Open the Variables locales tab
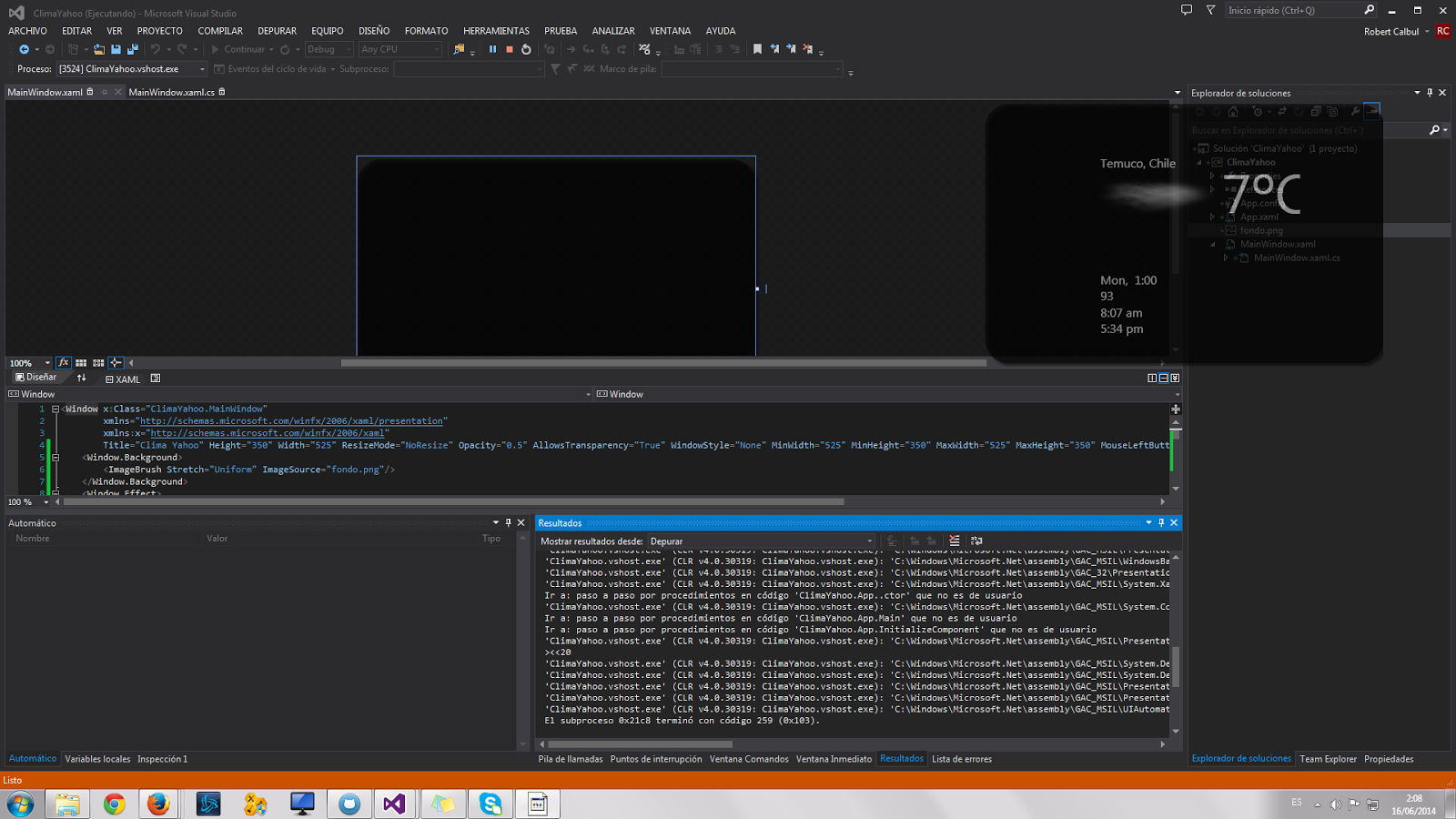This screenshot has width=1456, height=819. tap(97, 759)
